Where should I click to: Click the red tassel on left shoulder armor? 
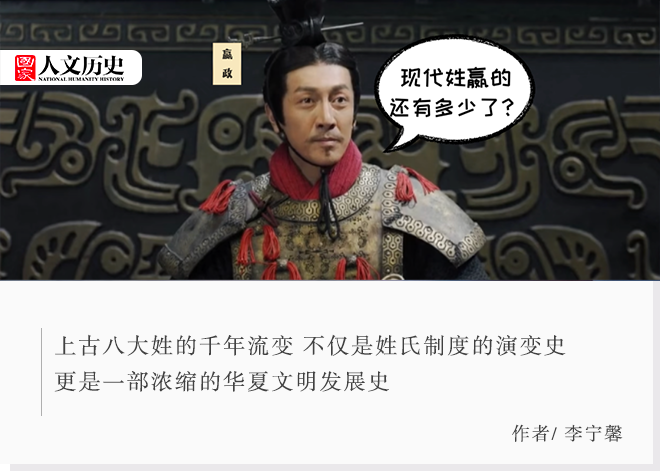pos(218,197)
